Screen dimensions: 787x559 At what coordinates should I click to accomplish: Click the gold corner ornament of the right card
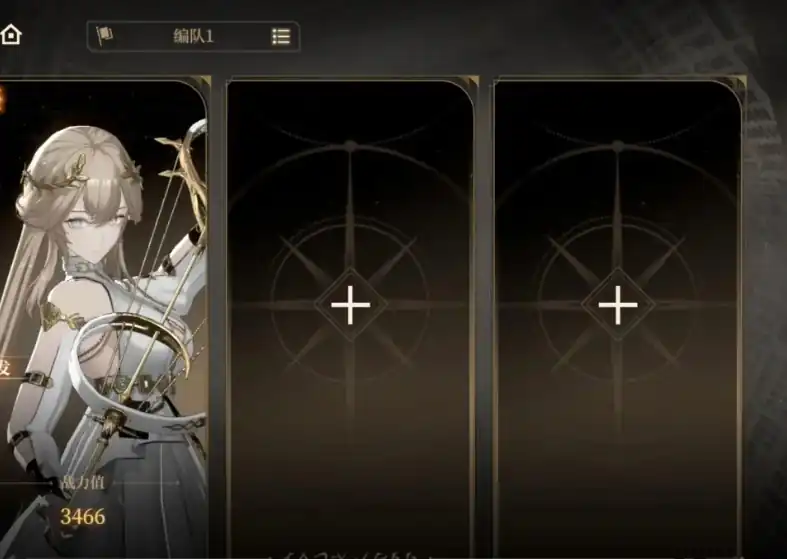coord(740,82)
